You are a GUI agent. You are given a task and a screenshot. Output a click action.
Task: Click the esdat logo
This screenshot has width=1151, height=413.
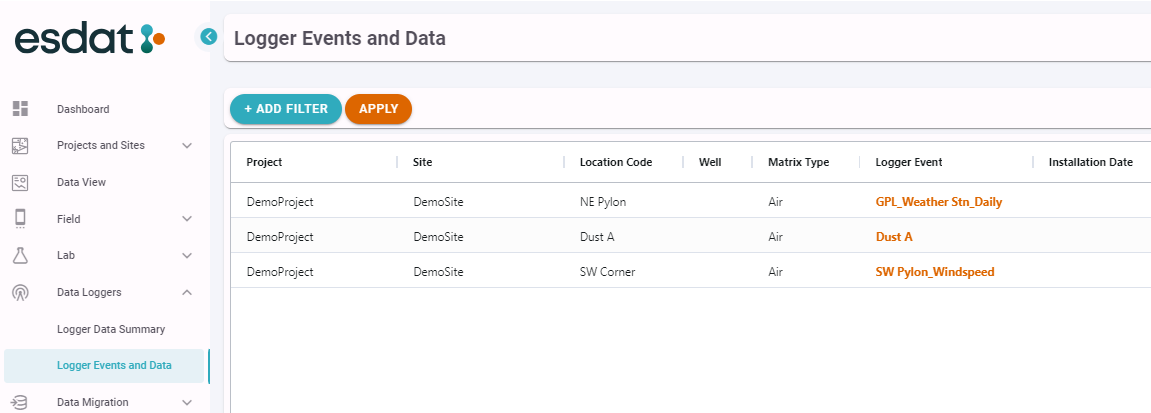[90, 38]
